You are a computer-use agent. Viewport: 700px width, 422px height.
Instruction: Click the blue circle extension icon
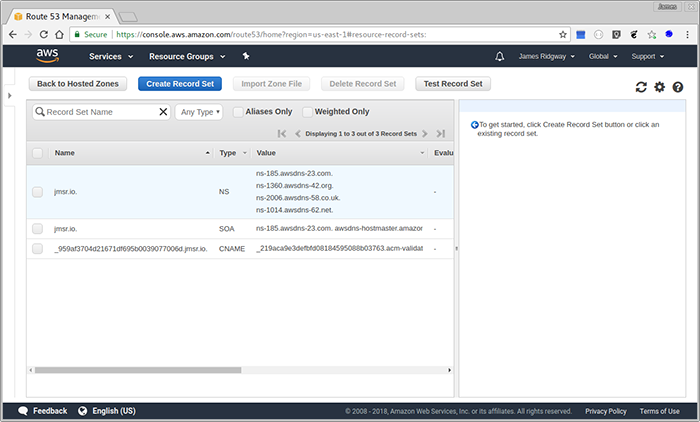point(669,34)
